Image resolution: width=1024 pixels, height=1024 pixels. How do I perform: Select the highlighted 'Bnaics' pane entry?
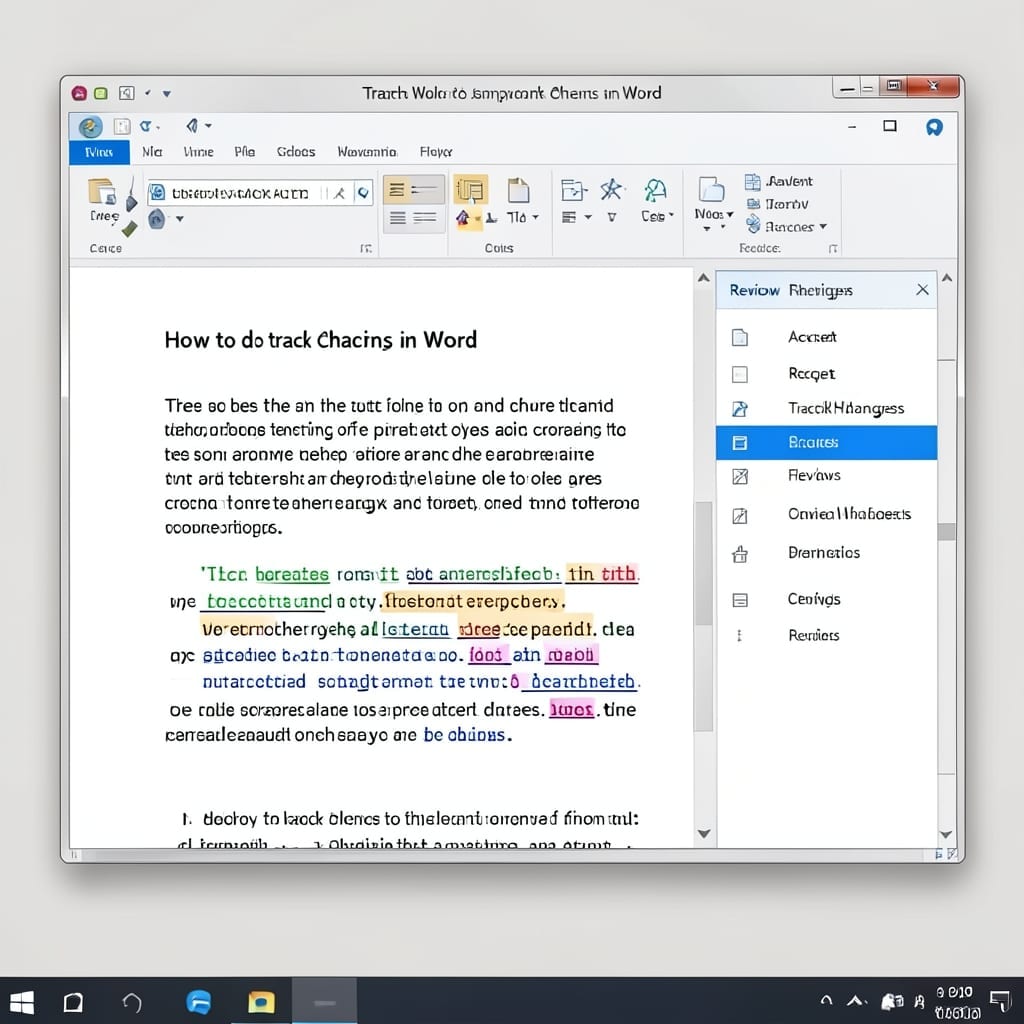pyautogui.click(x=826, y=442)
